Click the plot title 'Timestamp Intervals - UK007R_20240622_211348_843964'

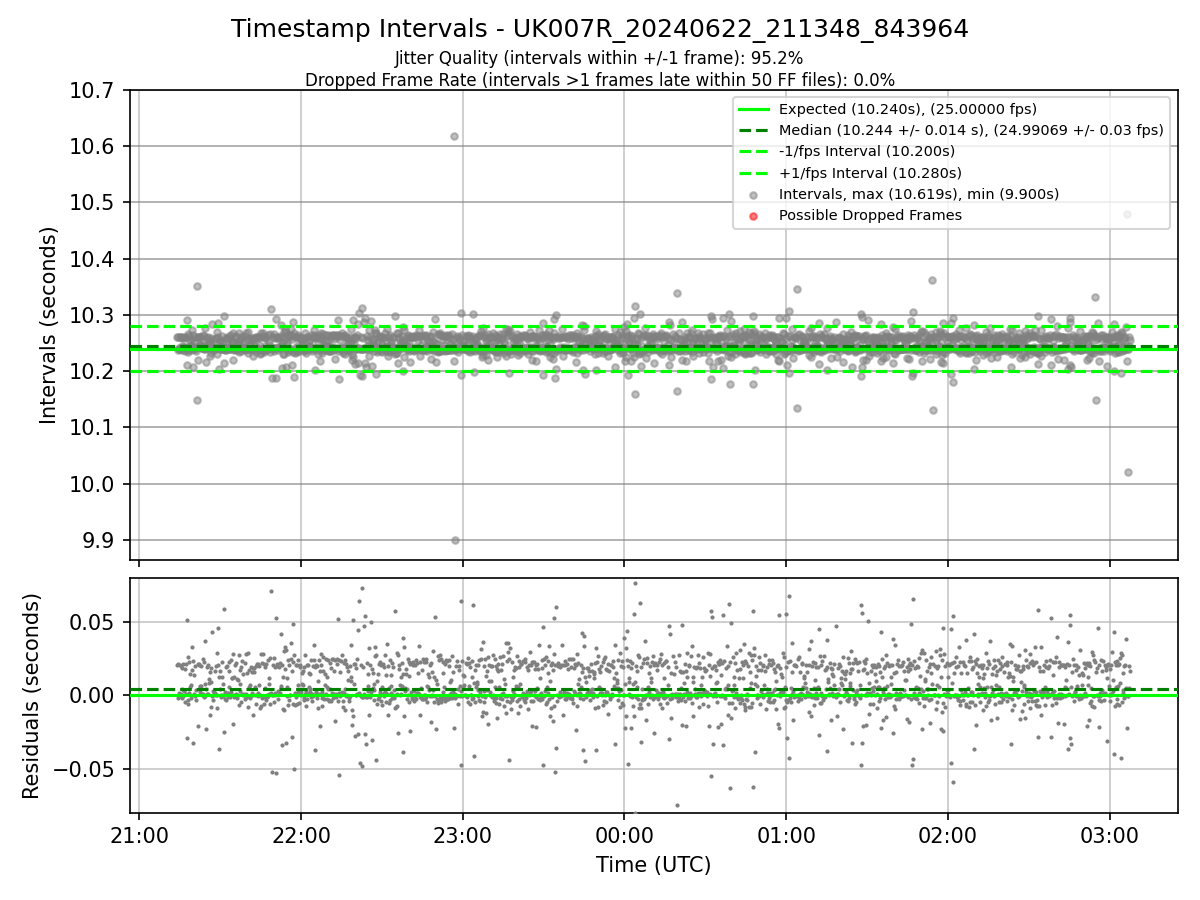(600, 29)
